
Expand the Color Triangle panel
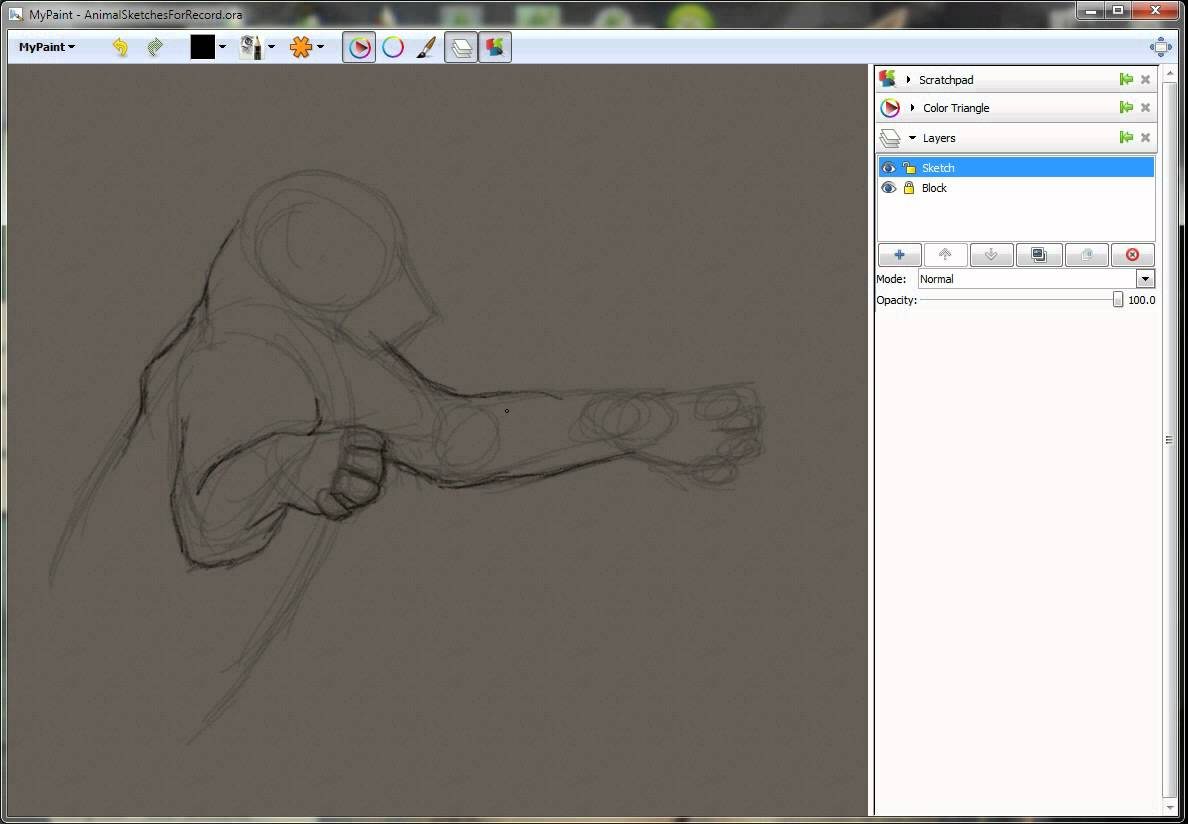click(x=911, y=107)
